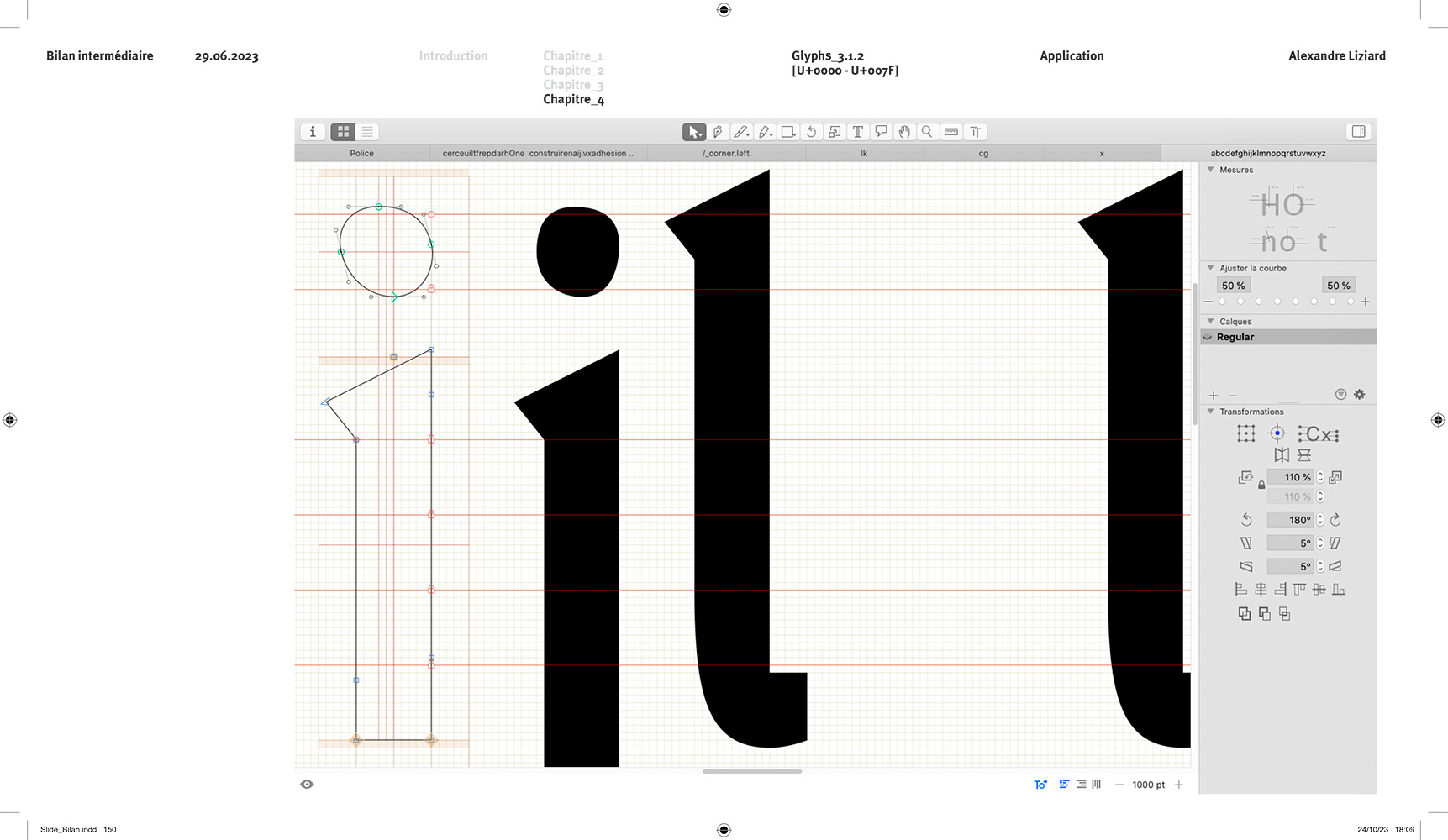
Task: Flip selection horizontally in Transformations
Action: [x=1281, y=455]
